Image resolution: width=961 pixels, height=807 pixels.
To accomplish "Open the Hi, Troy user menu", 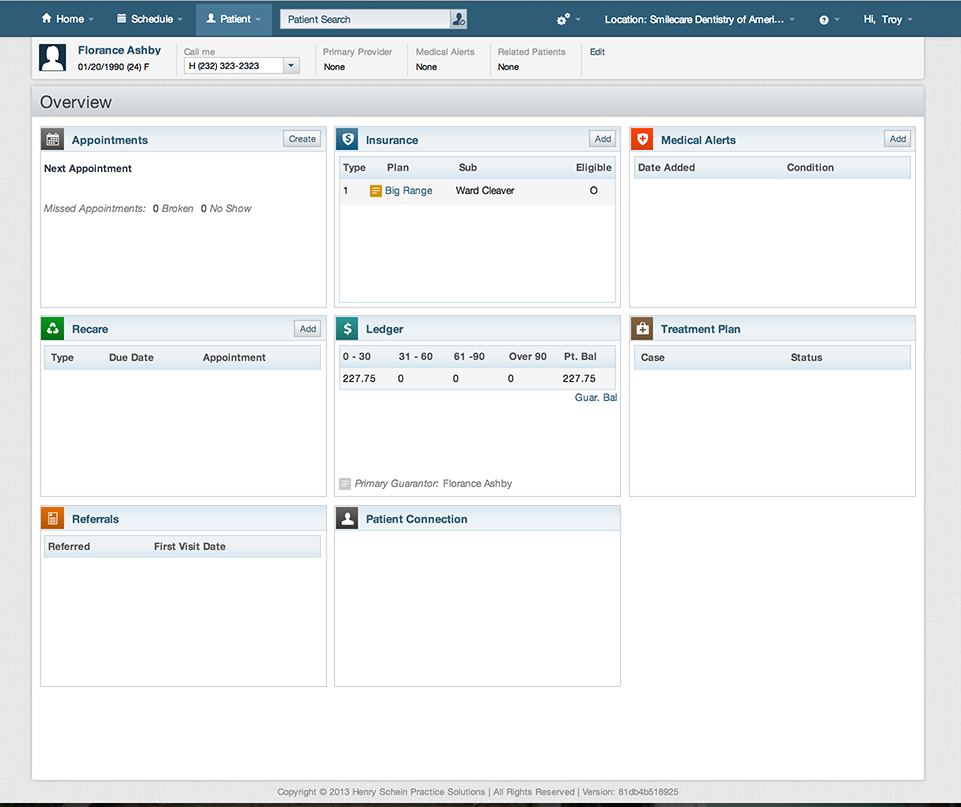I will (x=888, y=20).
